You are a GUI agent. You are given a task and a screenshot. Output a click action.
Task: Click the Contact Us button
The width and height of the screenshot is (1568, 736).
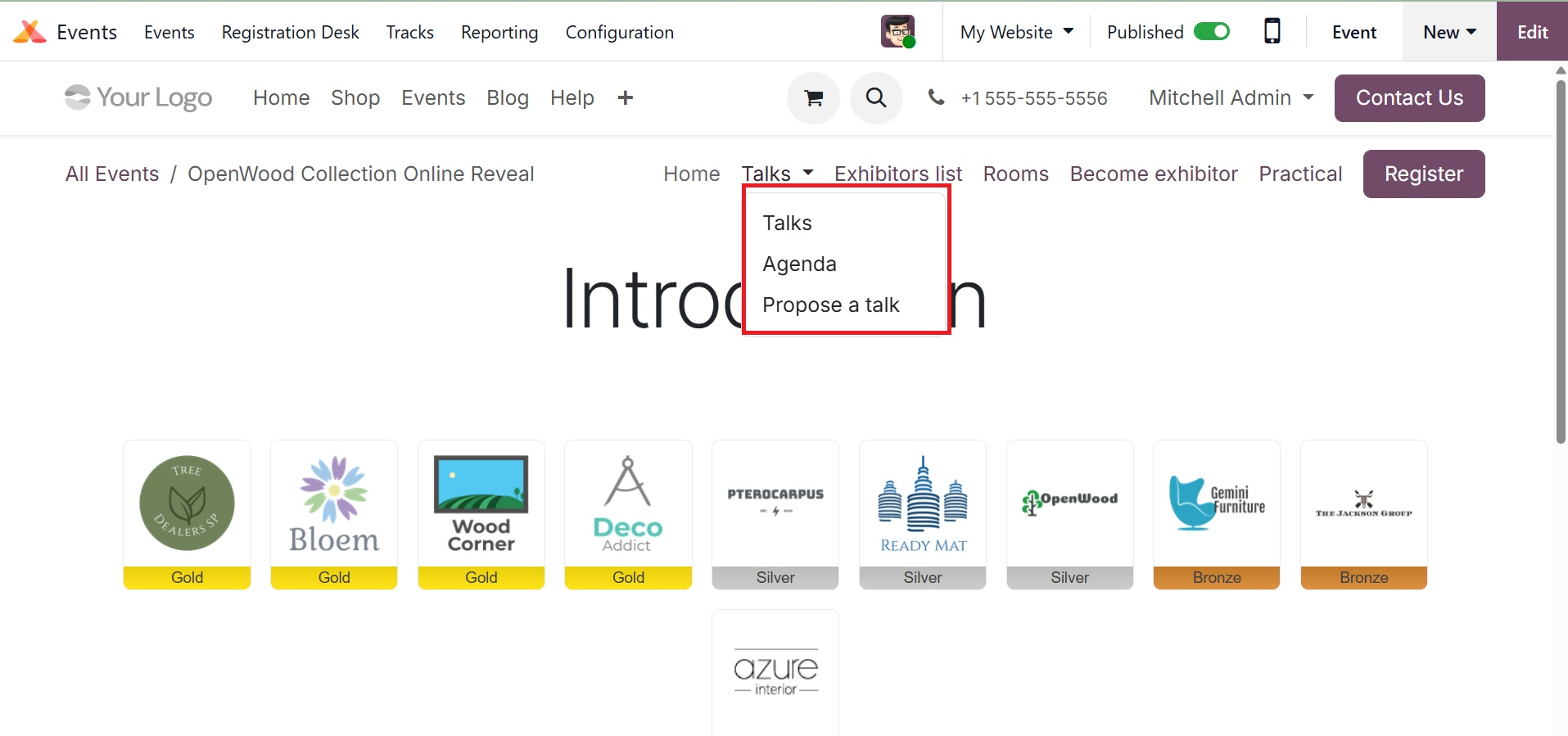[1409, 98]
